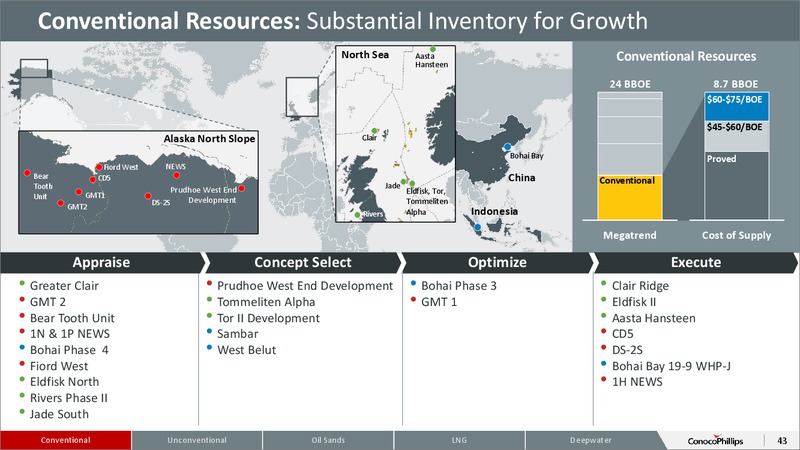Click the CD5 red map marker
The height and width of the screenshot is (450, 800).
(92, 179)
